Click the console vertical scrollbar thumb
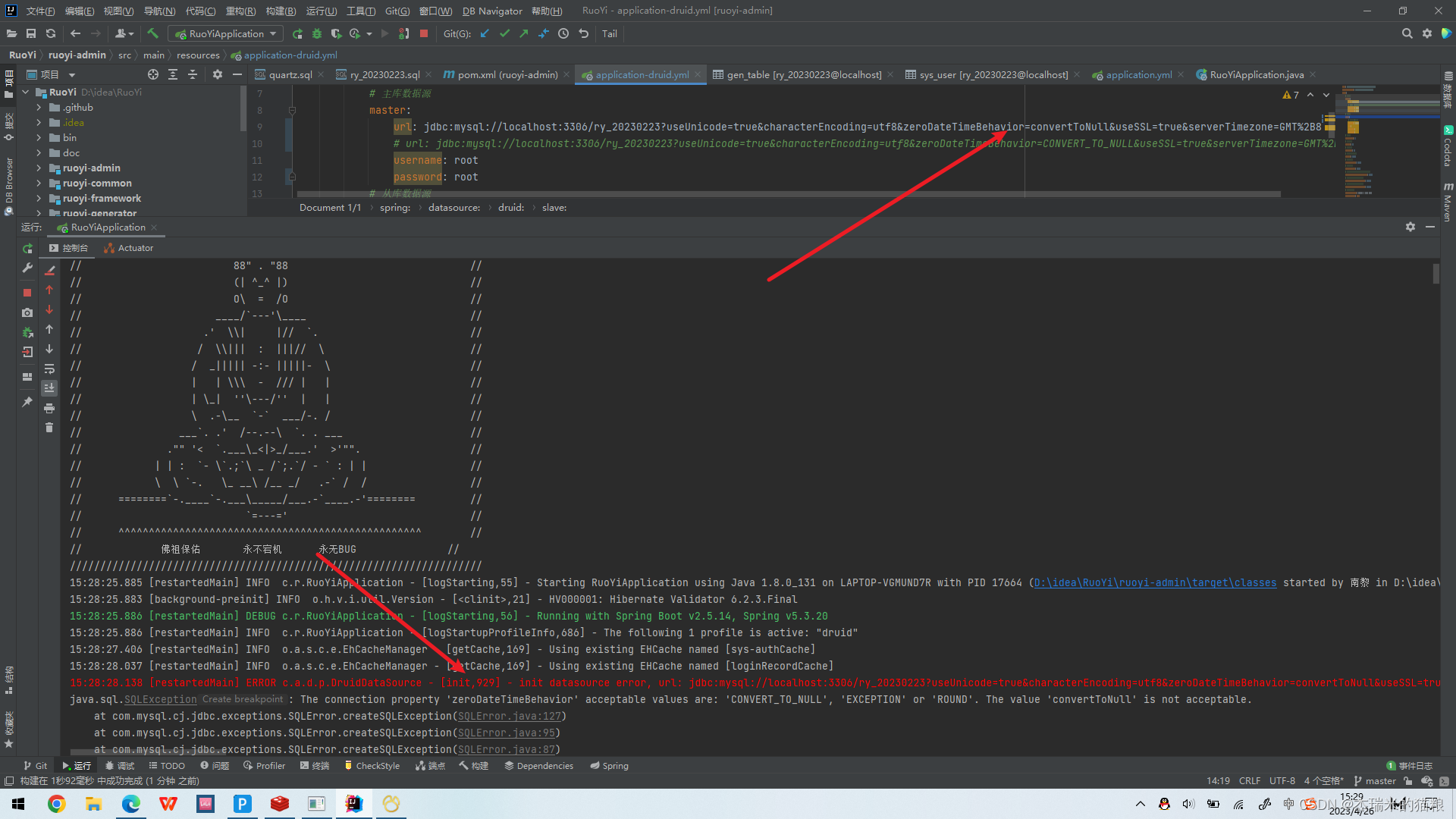 (1436, 273)
